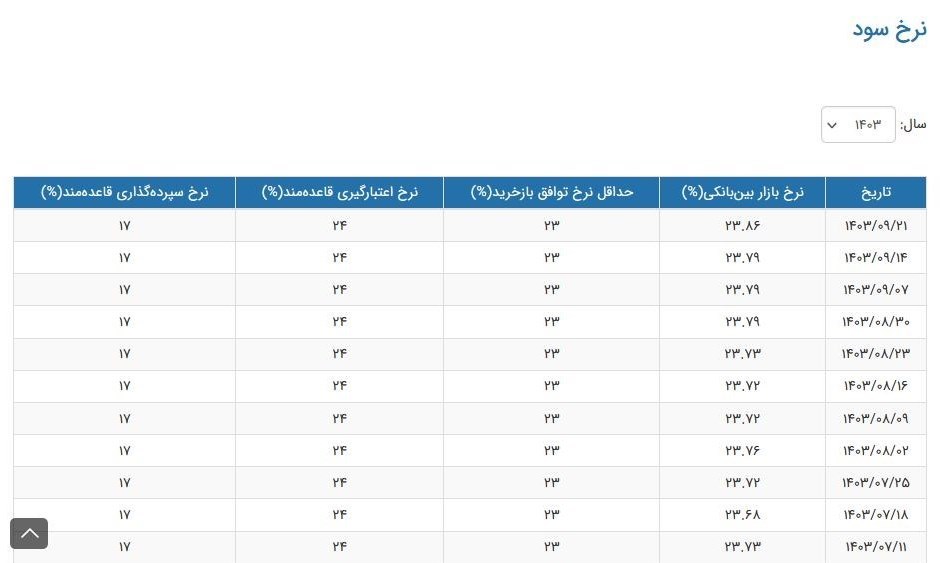Viewport: 944px width, 563px height.
Task: Click the تاریخ column header
Action: pyautogui.click(x=875, y=192)
